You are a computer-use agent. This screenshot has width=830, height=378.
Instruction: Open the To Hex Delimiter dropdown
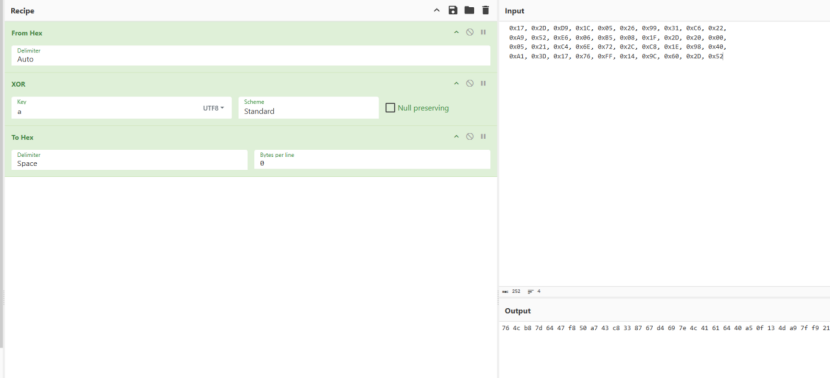(130, 160)
